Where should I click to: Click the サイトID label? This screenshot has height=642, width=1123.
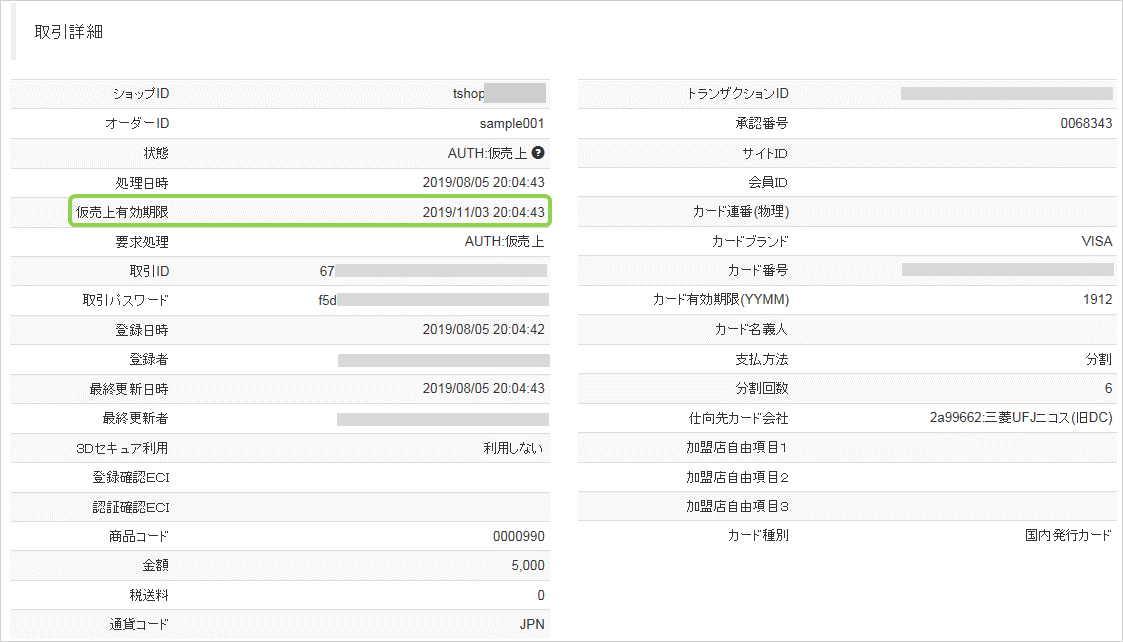click(x=765, y=153)
